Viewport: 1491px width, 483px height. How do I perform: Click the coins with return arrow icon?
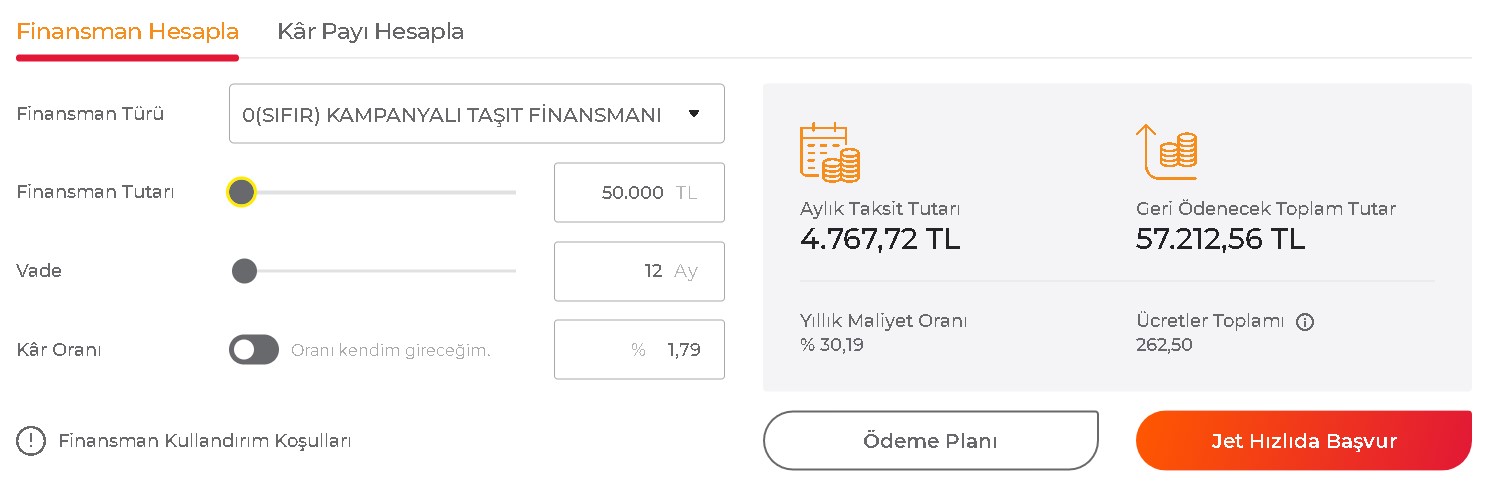1166,151
